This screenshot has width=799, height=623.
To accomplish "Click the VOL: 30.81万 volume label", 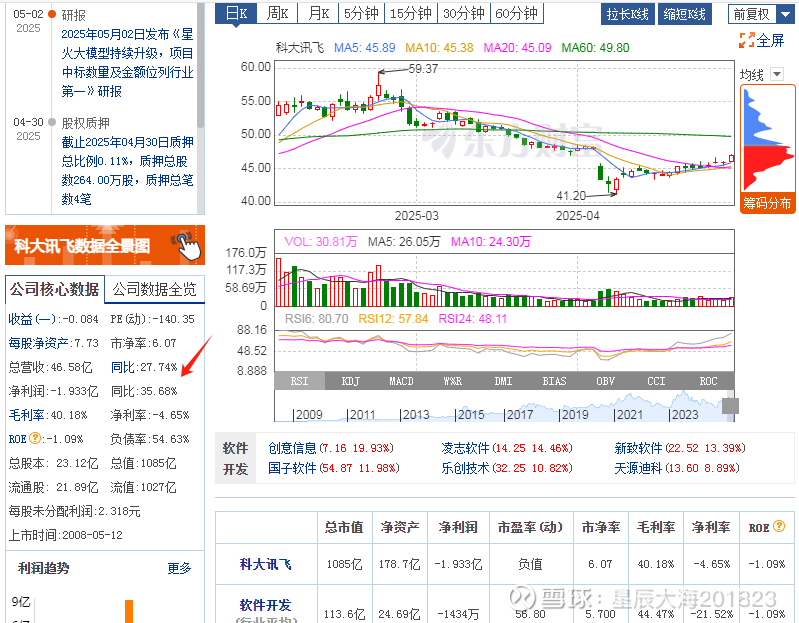I will pos(321,241).
